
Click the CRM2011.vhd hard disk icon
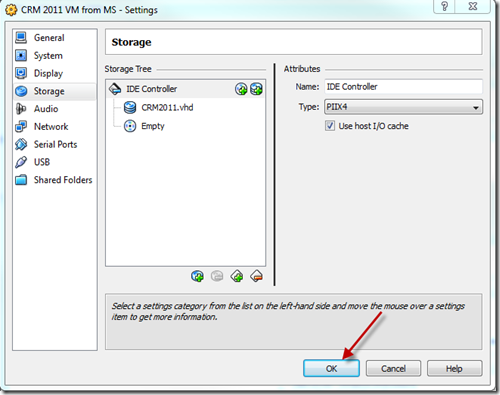(130, 107)
